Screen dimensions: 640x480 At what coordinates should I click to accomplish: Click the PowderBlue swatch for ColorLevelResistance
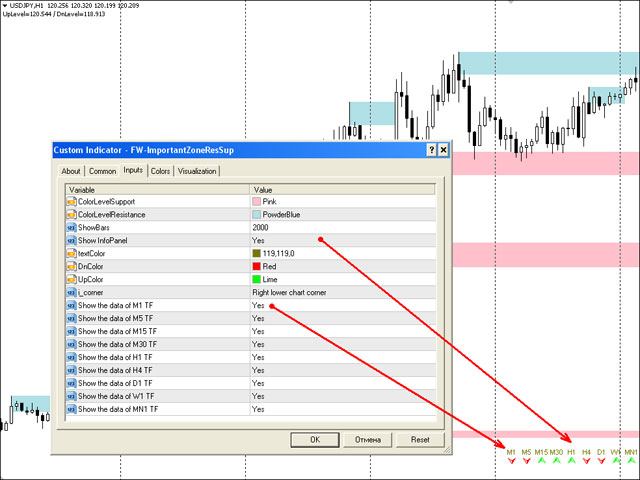pyautogui.click(x=256, y=215)
